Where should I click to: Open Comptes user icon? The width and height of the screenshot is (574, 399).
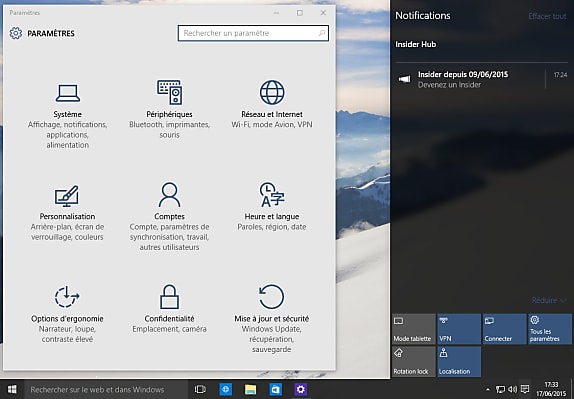[169, 195]
